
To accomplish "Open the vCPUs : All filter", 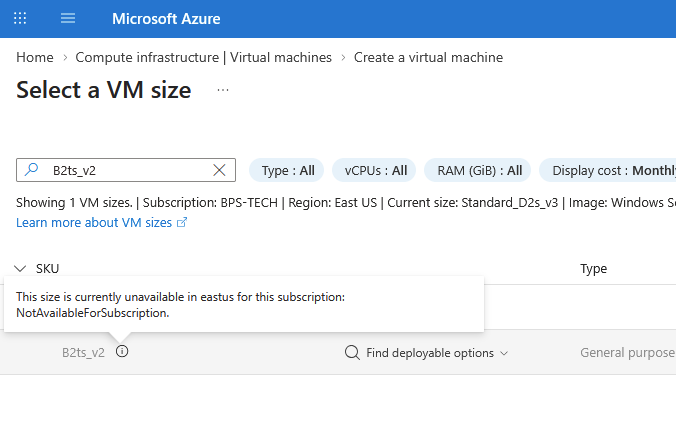I will (374, 170).
